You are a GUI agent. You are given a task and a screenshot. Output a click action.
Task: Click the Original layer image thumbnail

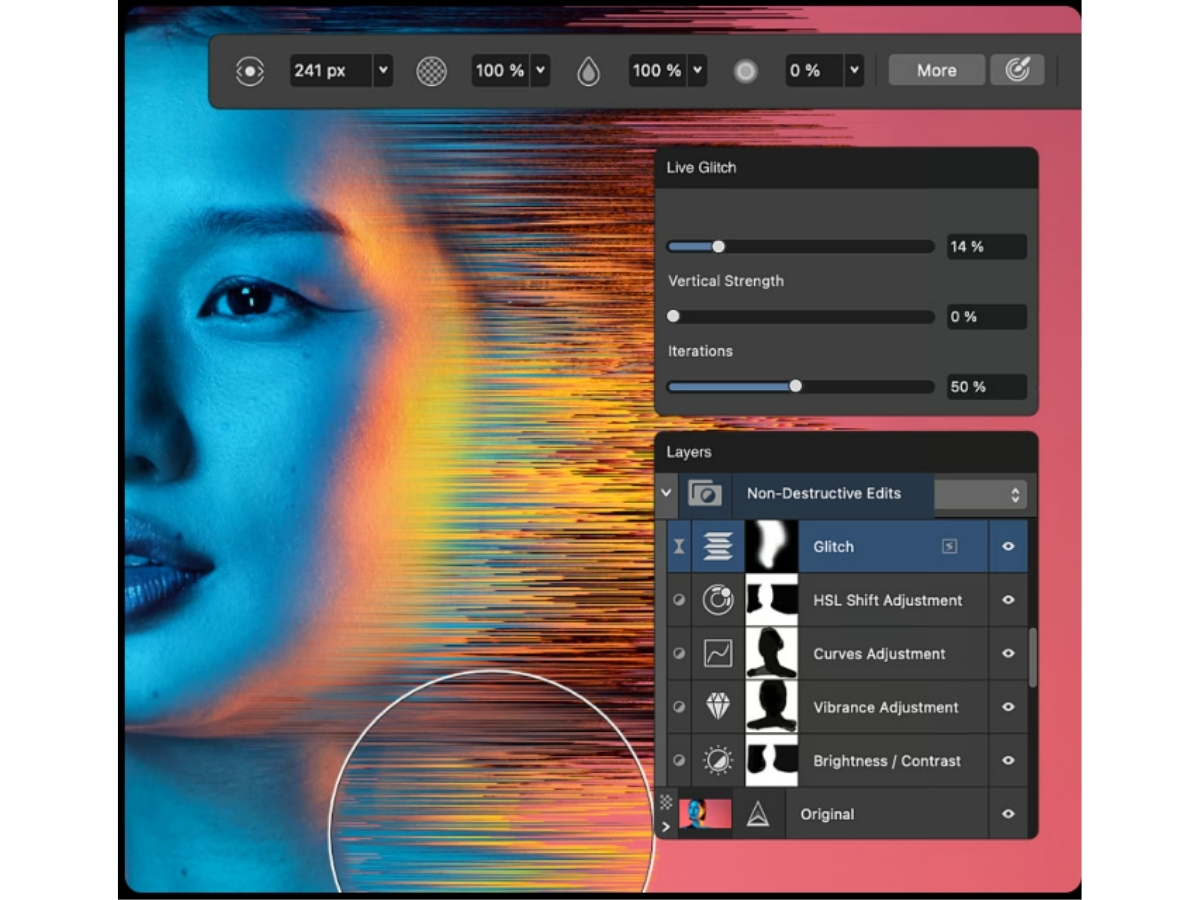(705, 815)
